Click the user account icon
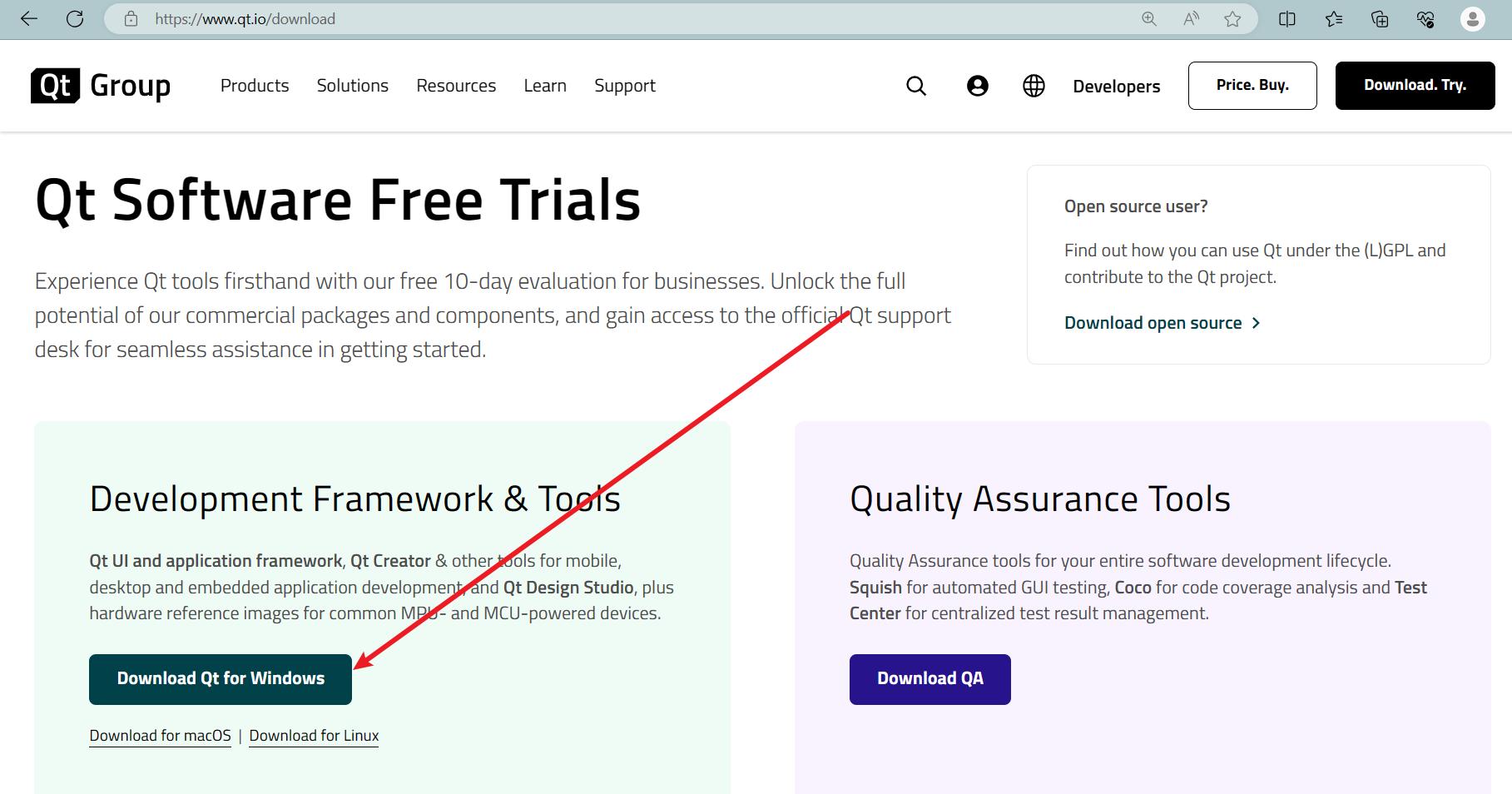 [978, 86]
